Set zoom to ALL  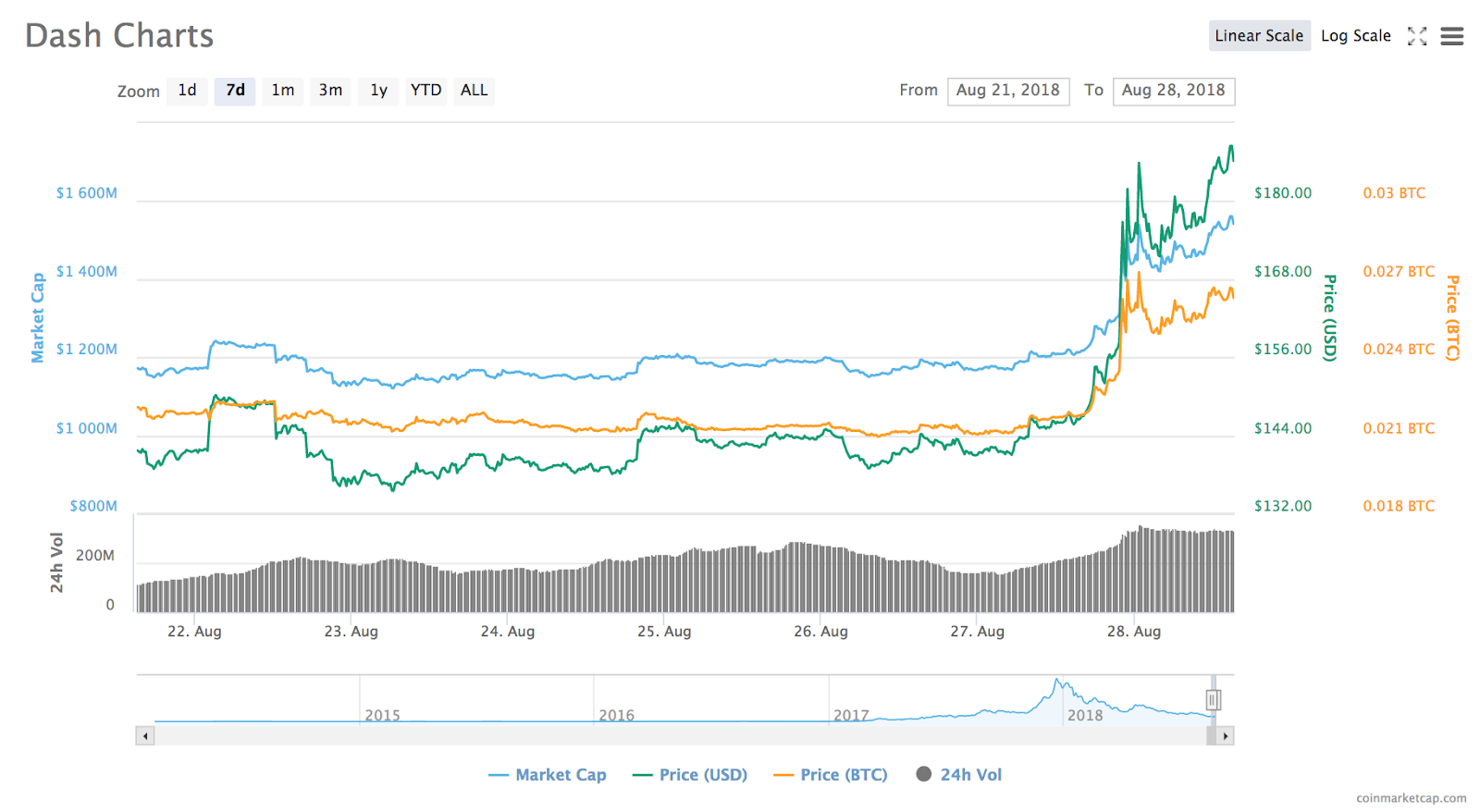click(474, 91)
